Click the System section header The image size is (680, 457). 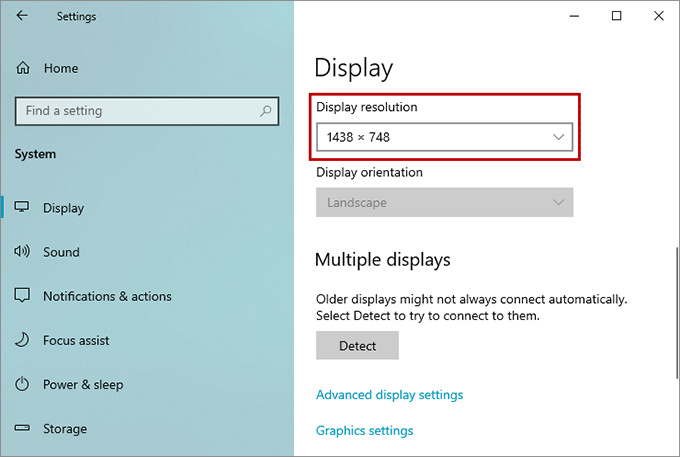pos(35,154)
